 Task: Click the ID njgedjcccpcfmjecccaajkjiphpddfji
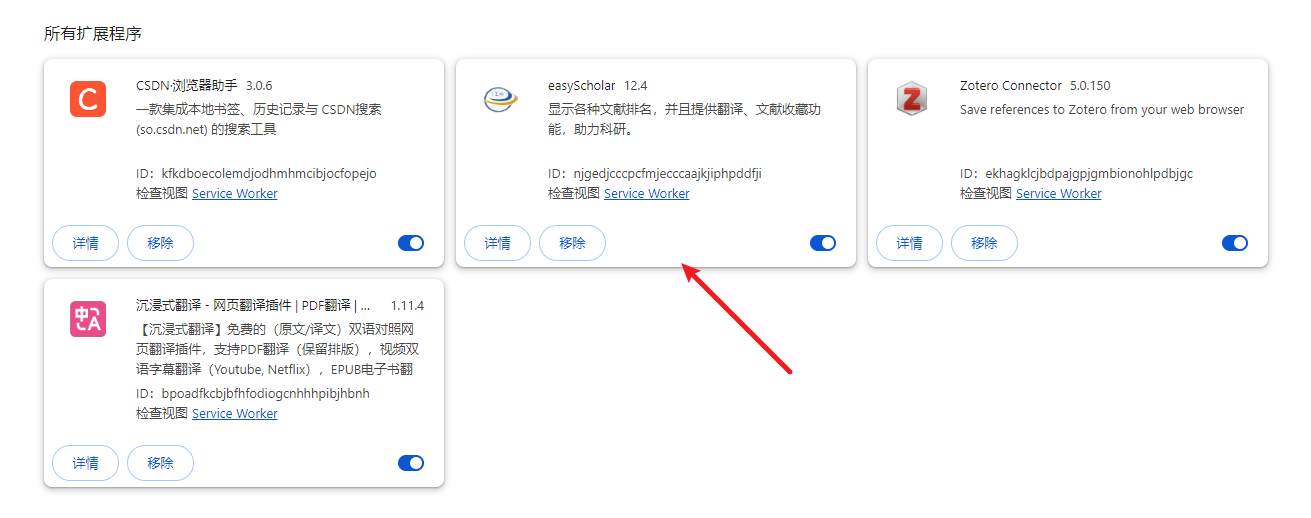pyautogui.click(x=668, y=174)
